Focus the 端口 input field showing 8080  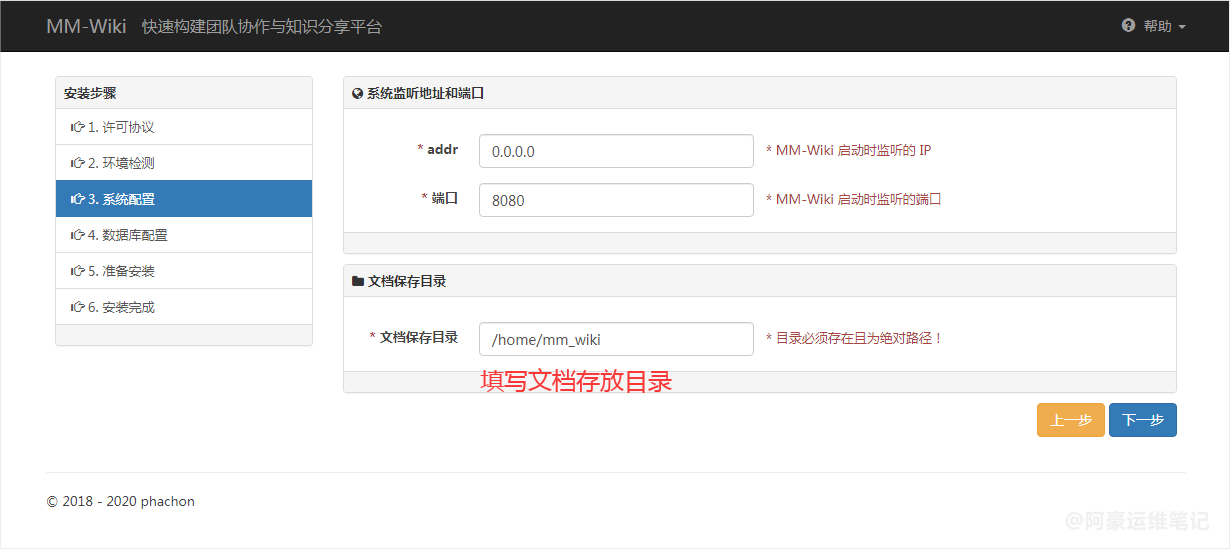pyautogui.click(x=616, y=199)
